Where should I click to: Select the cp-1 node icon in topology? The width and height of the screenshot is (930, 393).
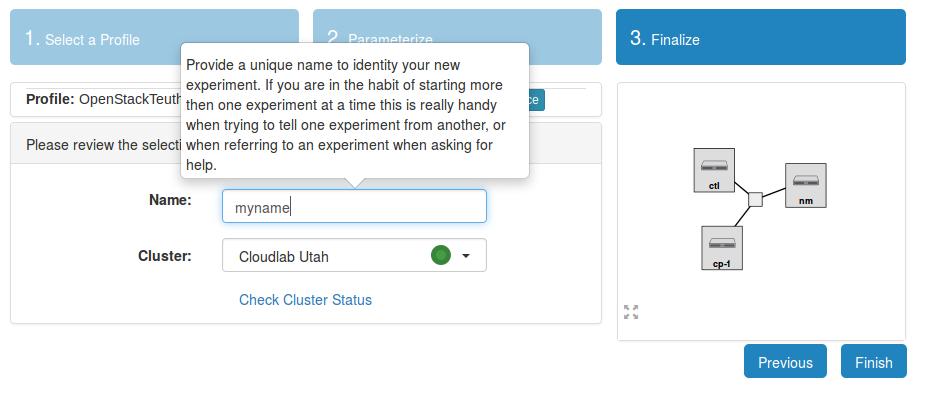pos(722,248)
